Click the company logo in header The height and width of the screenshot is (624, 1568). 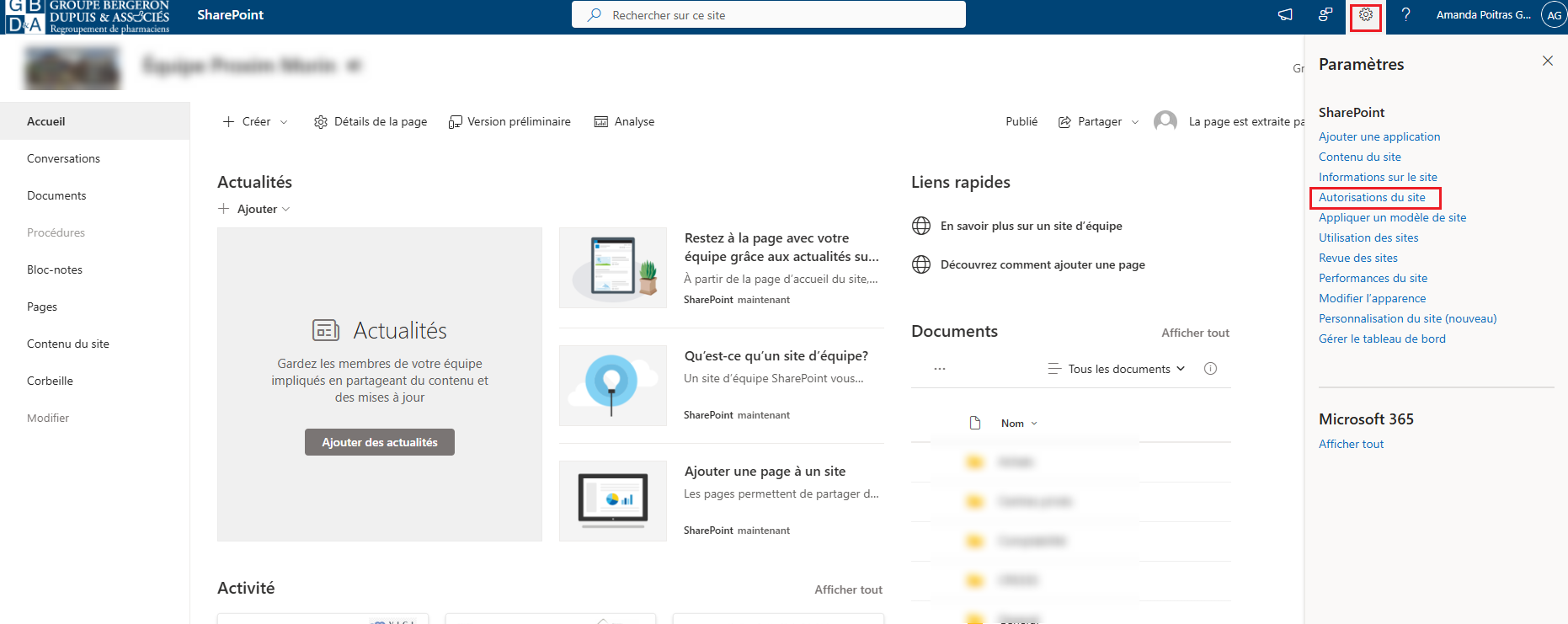point(88,17)
